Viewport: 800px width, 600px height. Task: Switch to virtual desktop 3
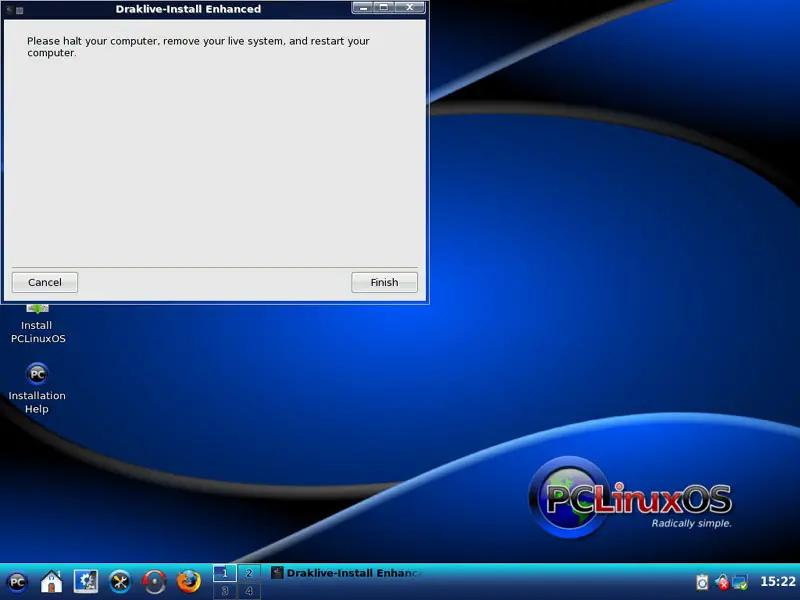tap(225, 591)
